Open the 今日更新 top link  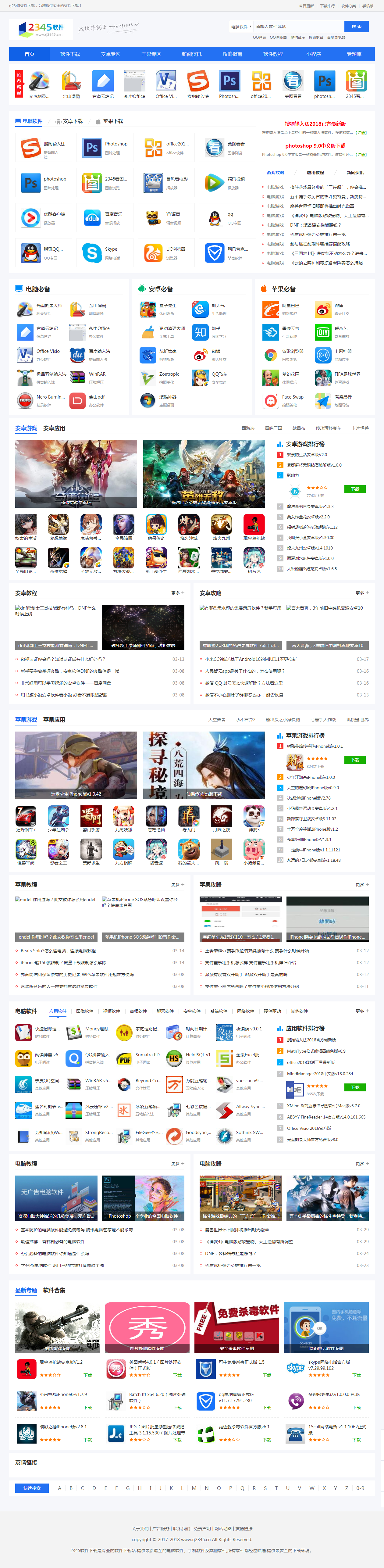[307, 6]
